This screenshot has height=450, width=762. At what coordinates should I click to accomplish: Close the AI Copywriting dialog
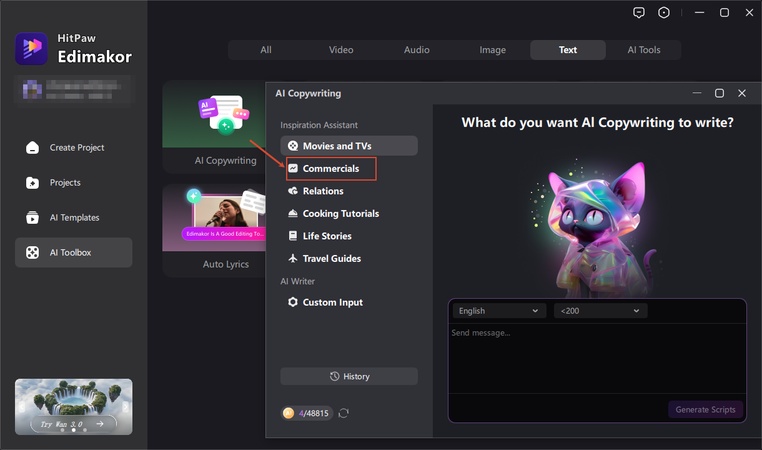(742, 93)
